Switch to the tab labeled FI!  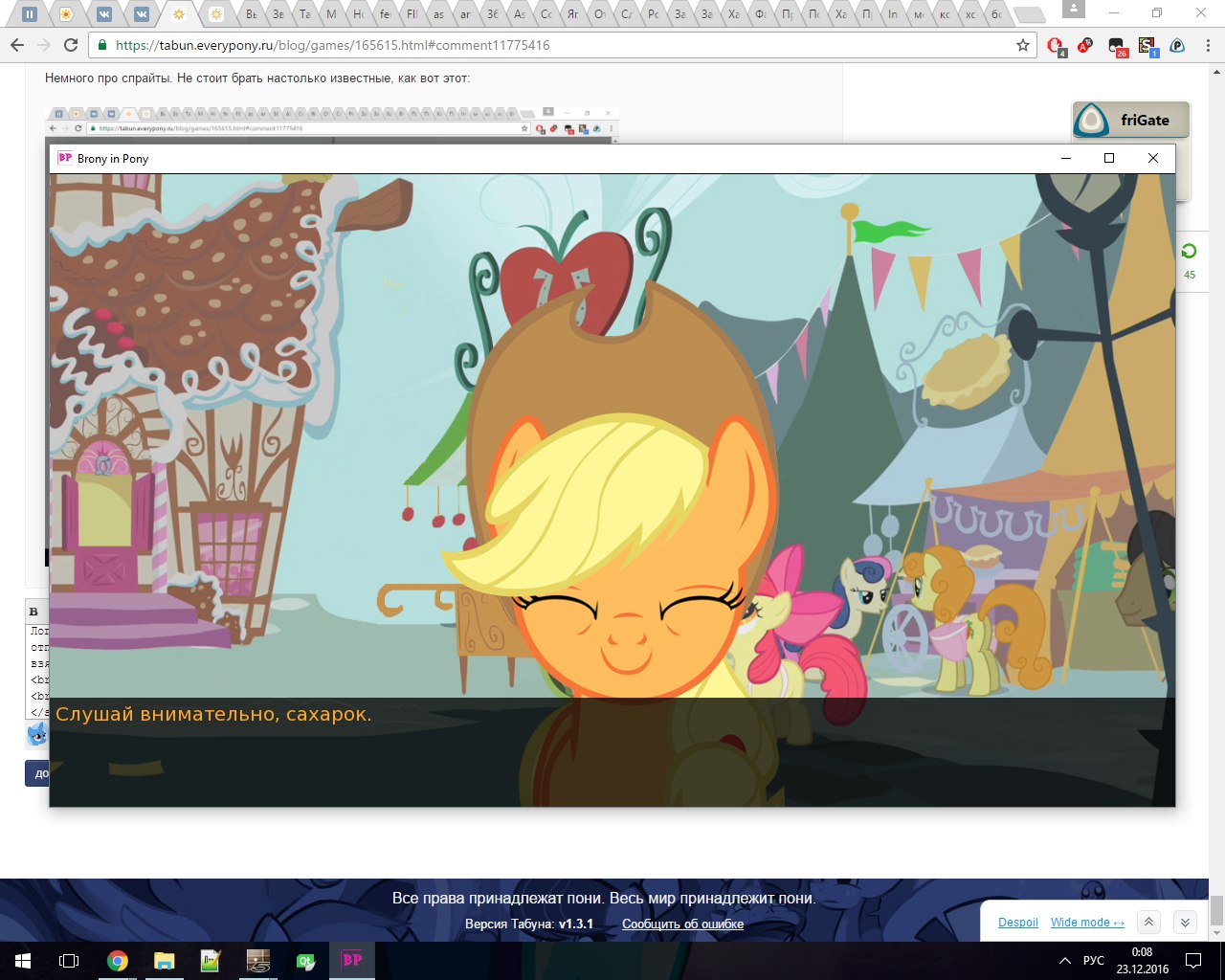point(412,14)
